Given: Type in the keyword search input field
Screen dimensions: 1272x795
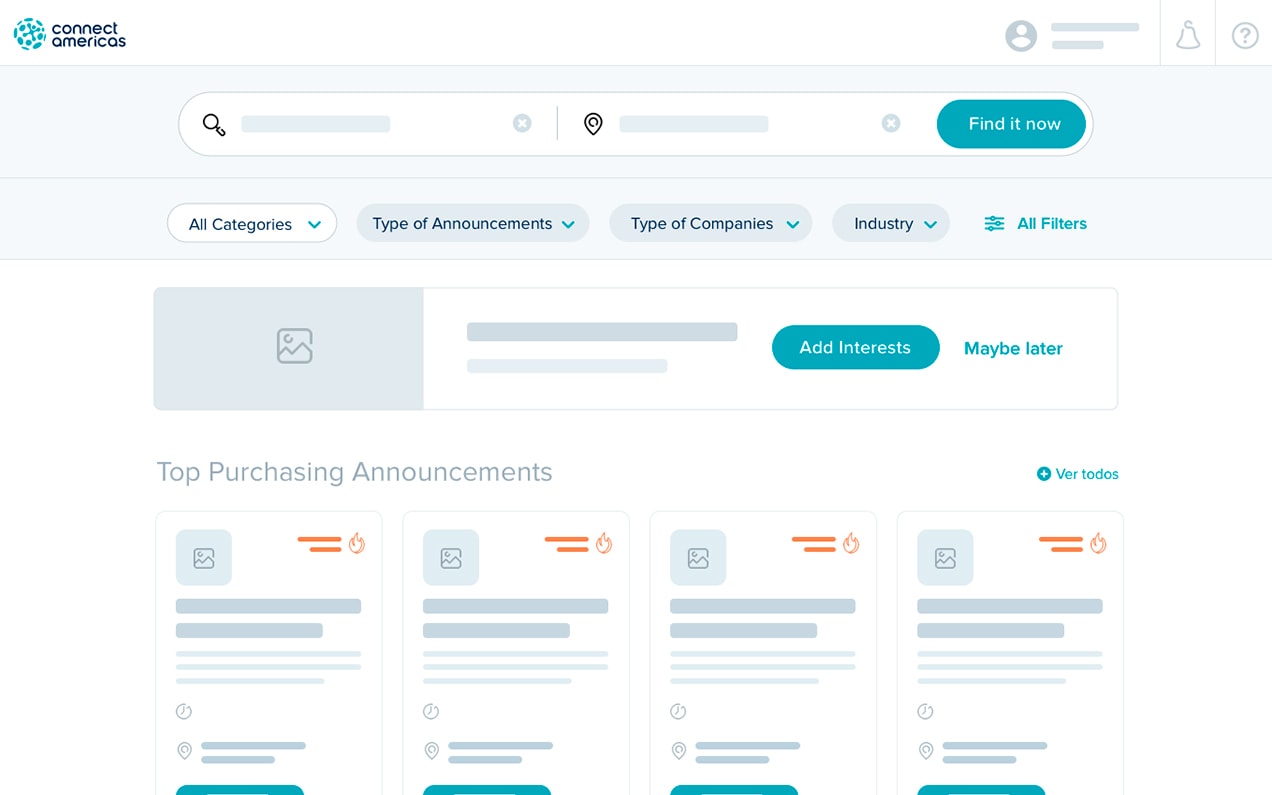Looking at the screenshot, I should pyautogui.click(x=370, y=124).
